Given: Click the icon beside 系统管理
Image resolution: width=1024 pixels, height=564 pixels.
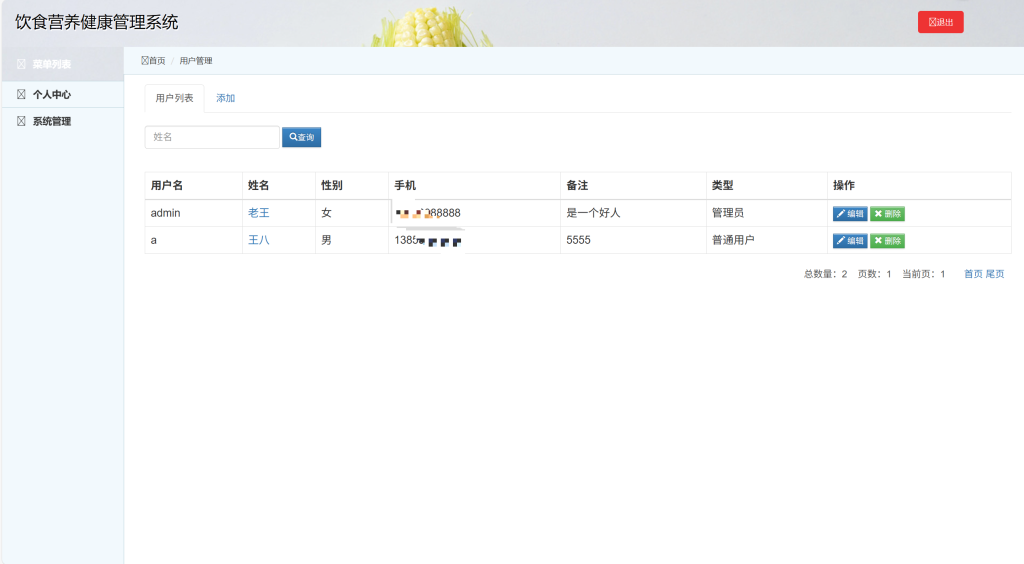Looking at the screenshot, I should pyautogui.click(x=21, y=121).
